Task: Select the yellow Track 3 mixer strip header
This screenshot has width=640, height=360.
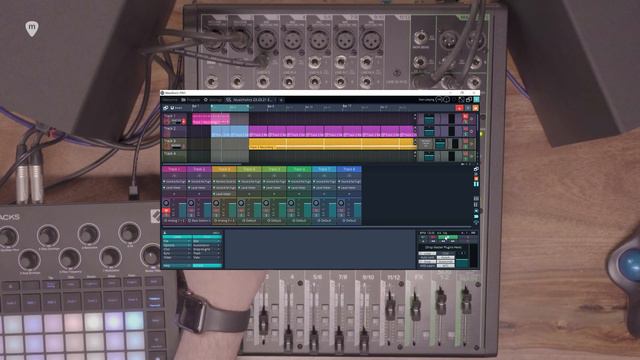Action: [224, 169]
